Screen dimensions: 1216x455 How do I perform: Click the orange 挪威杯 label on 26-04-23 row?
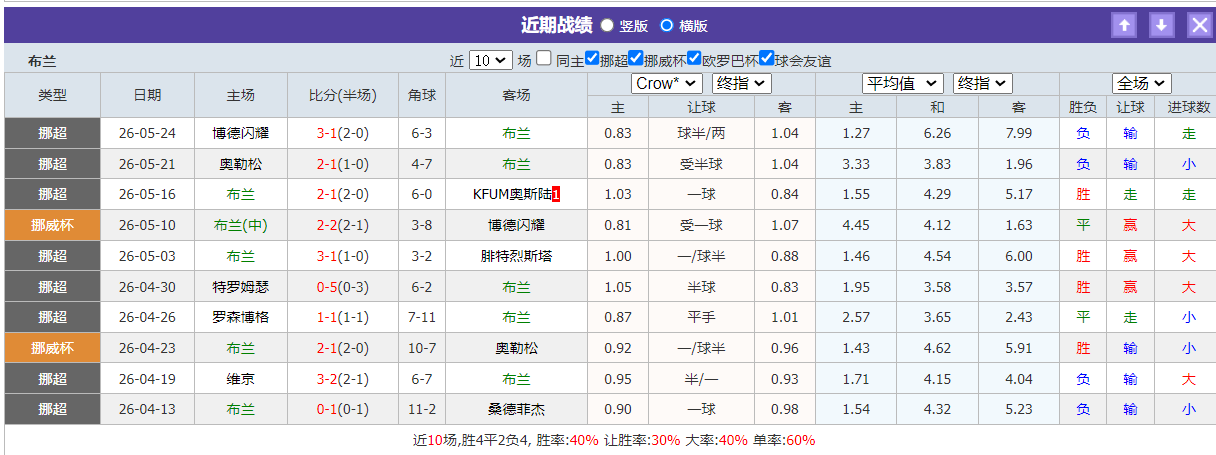[x=52, y=348]
